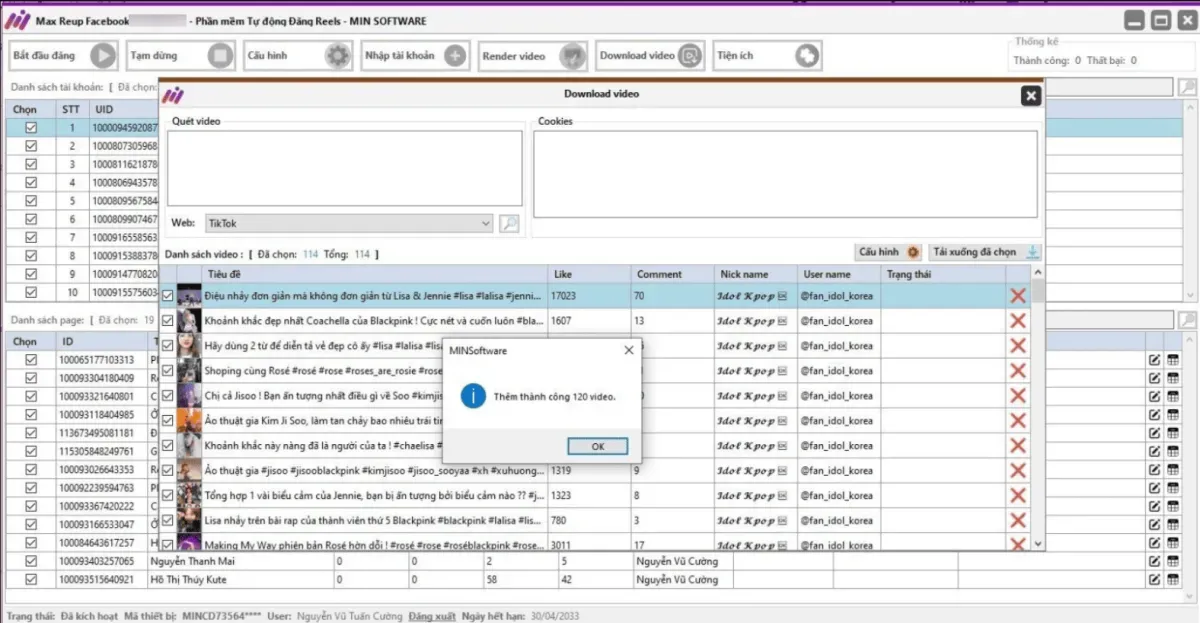Focus the Quét video text box
Image resolution: width=1200 pixels, height=623 pixels.
click(344, 168)
